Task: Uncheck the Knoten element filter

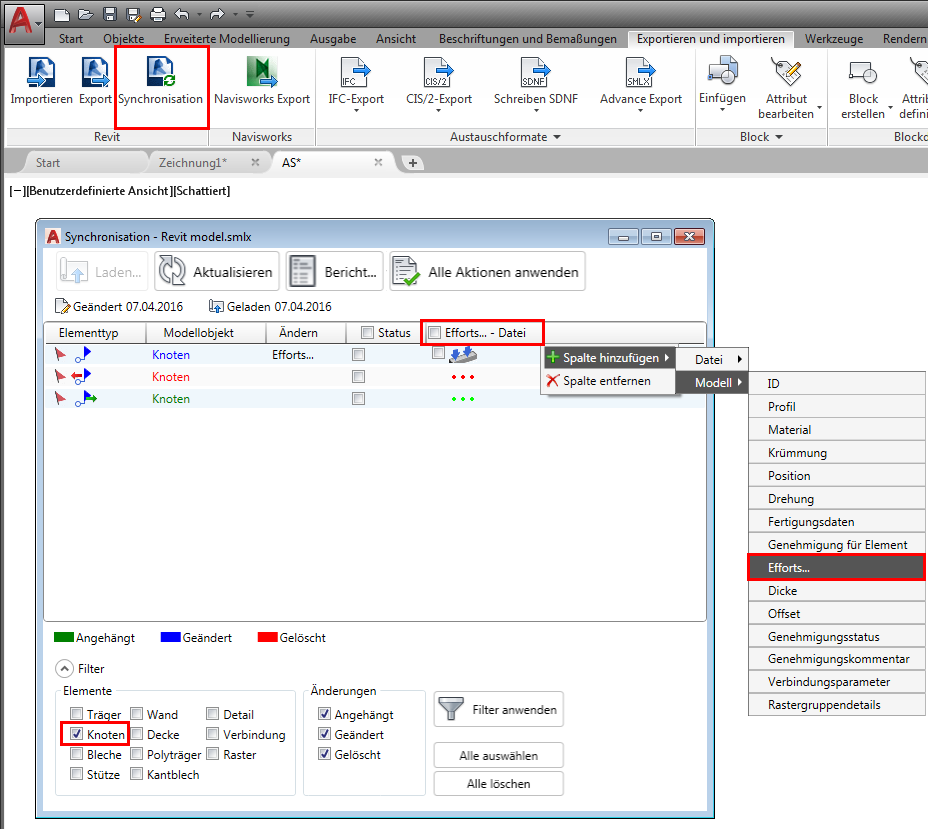Action: coord(76,734)
